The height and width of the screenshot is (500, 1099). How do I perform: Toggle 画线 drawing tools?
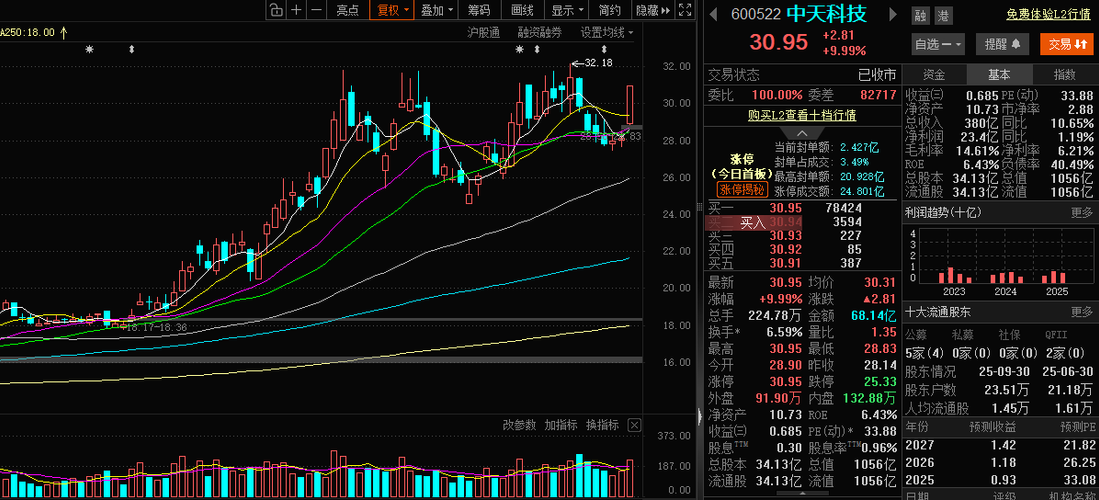[x=522, y=10]
